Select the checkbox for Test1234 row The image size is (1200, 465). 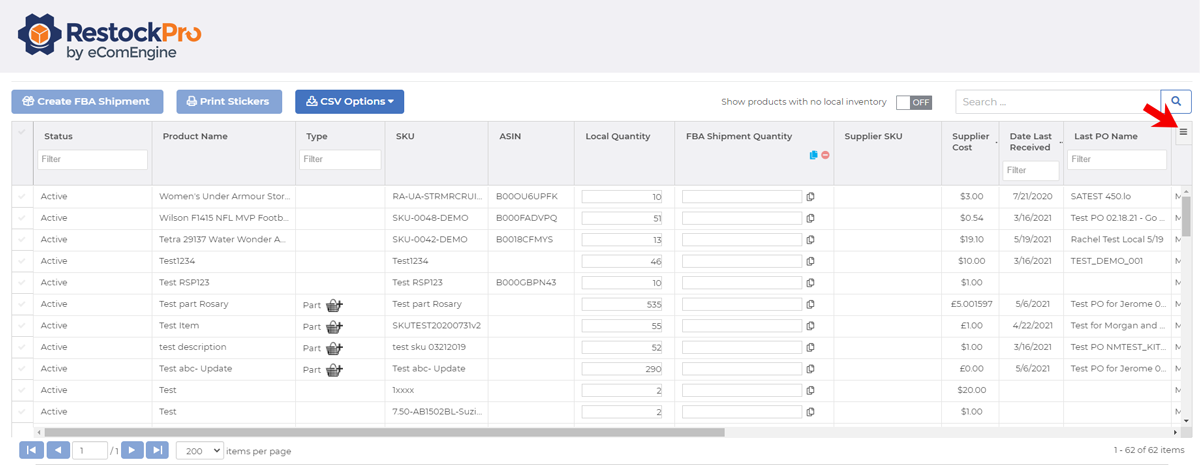point(22,261)
